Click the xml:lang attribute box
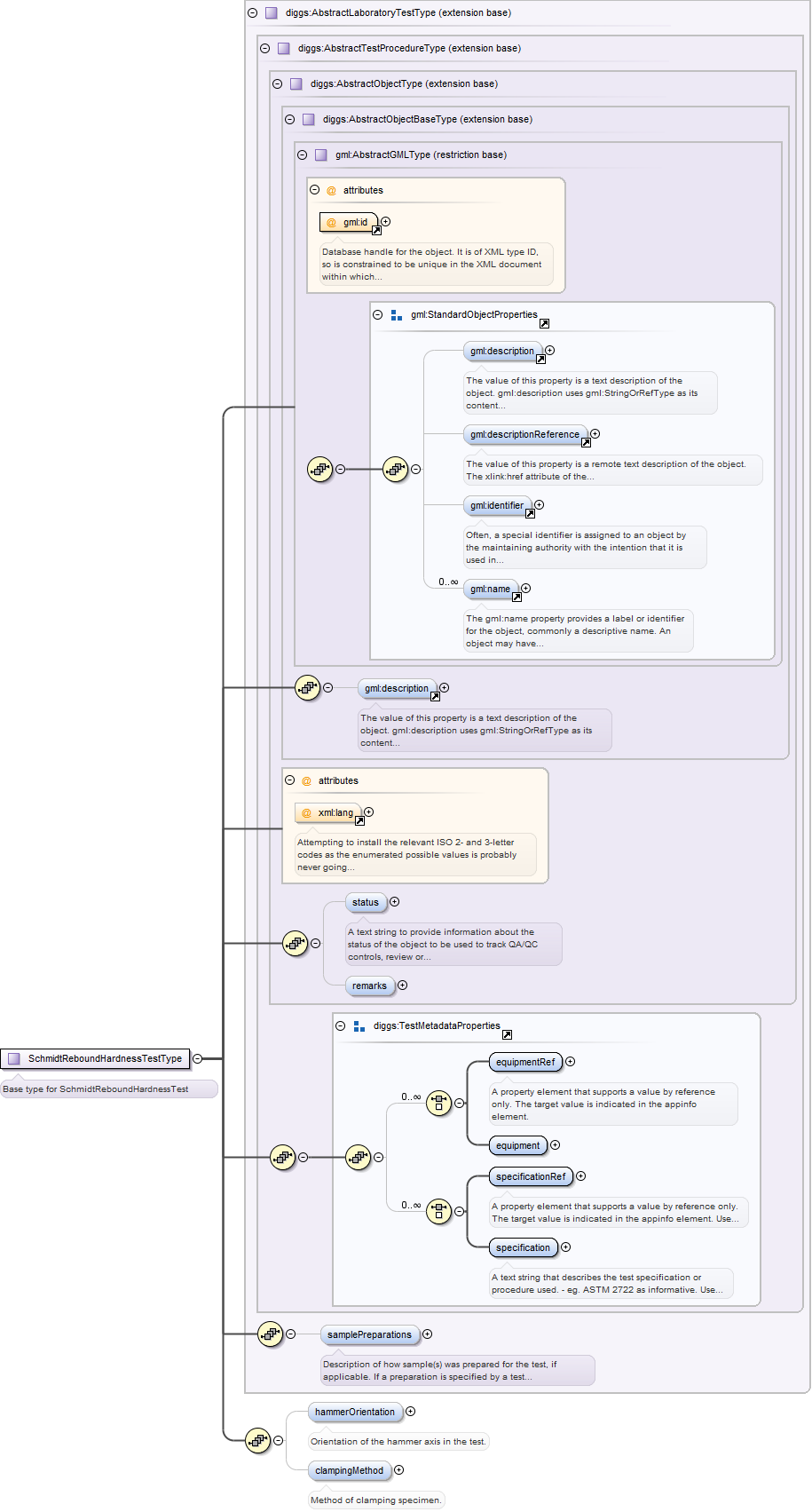The width and height of the screenshot is (812, 1512). coord(329,813)
